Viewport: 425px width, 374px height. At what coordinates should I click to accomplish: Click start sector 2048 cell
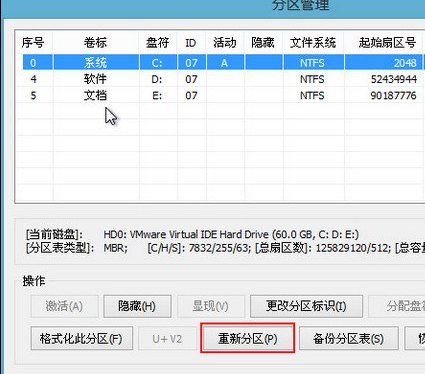click(x=383, y=63)
